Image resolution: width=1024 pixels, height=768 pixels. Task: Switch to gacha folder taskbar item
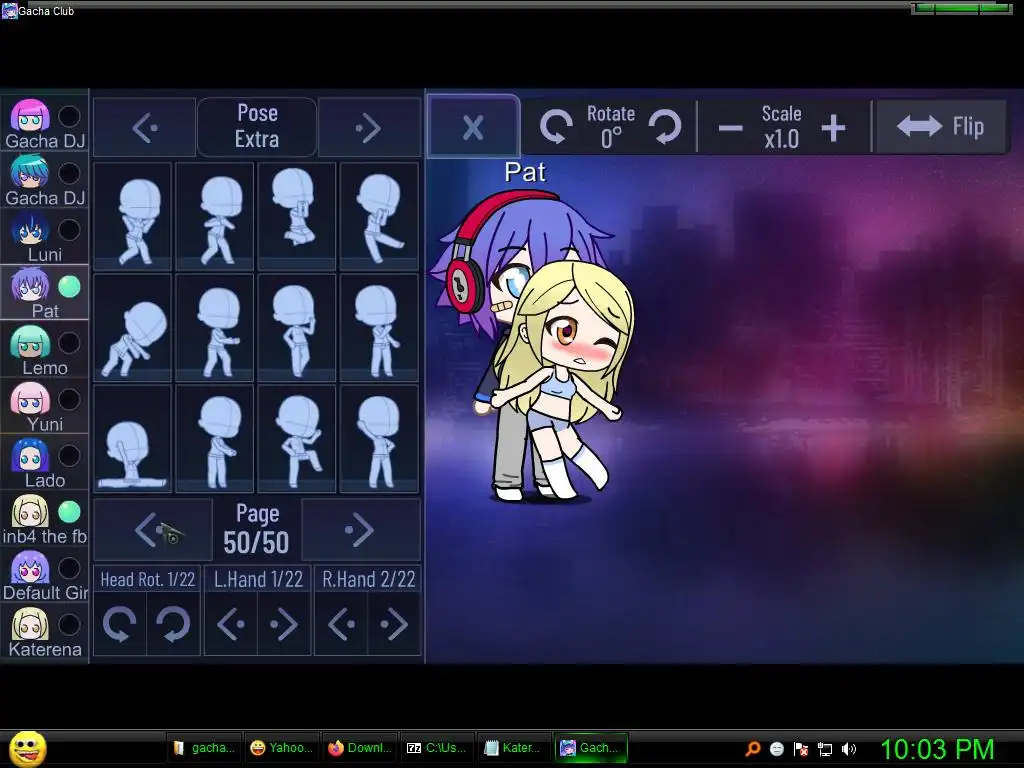click(204, 748)
